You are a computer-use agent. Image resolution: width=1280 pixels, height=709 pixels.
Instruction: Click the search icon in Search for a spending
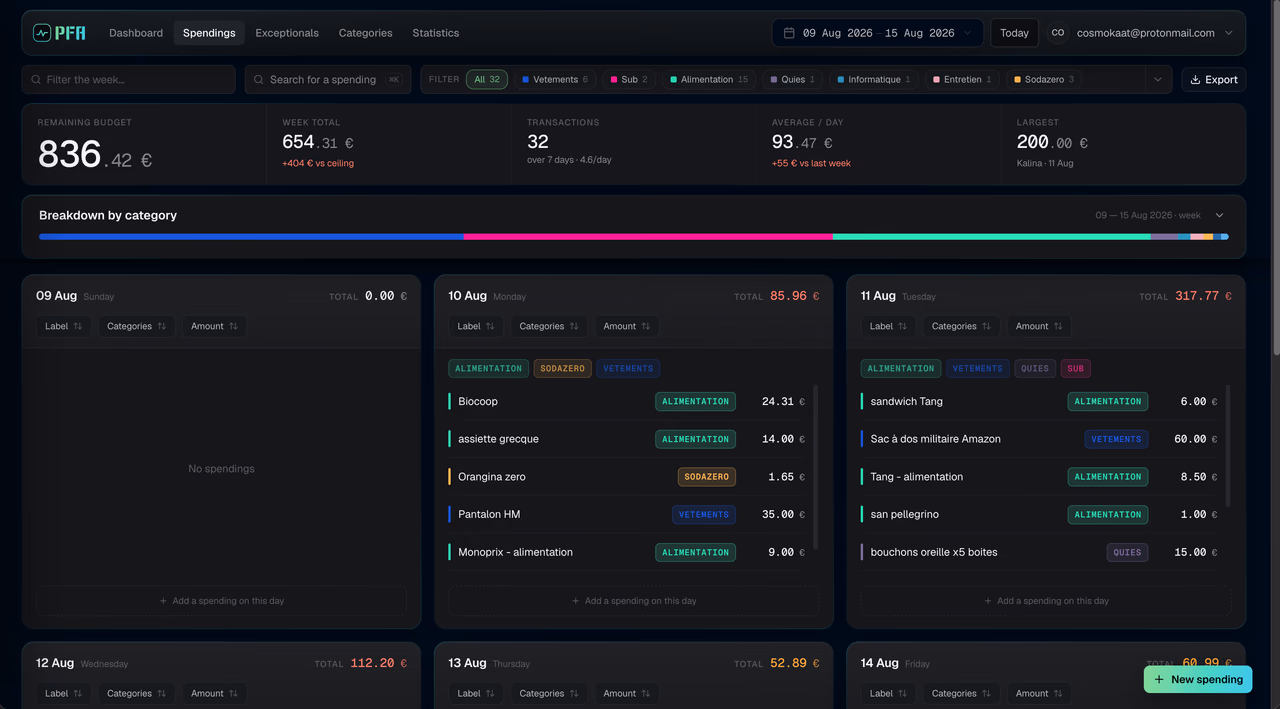tap(259, 80)
